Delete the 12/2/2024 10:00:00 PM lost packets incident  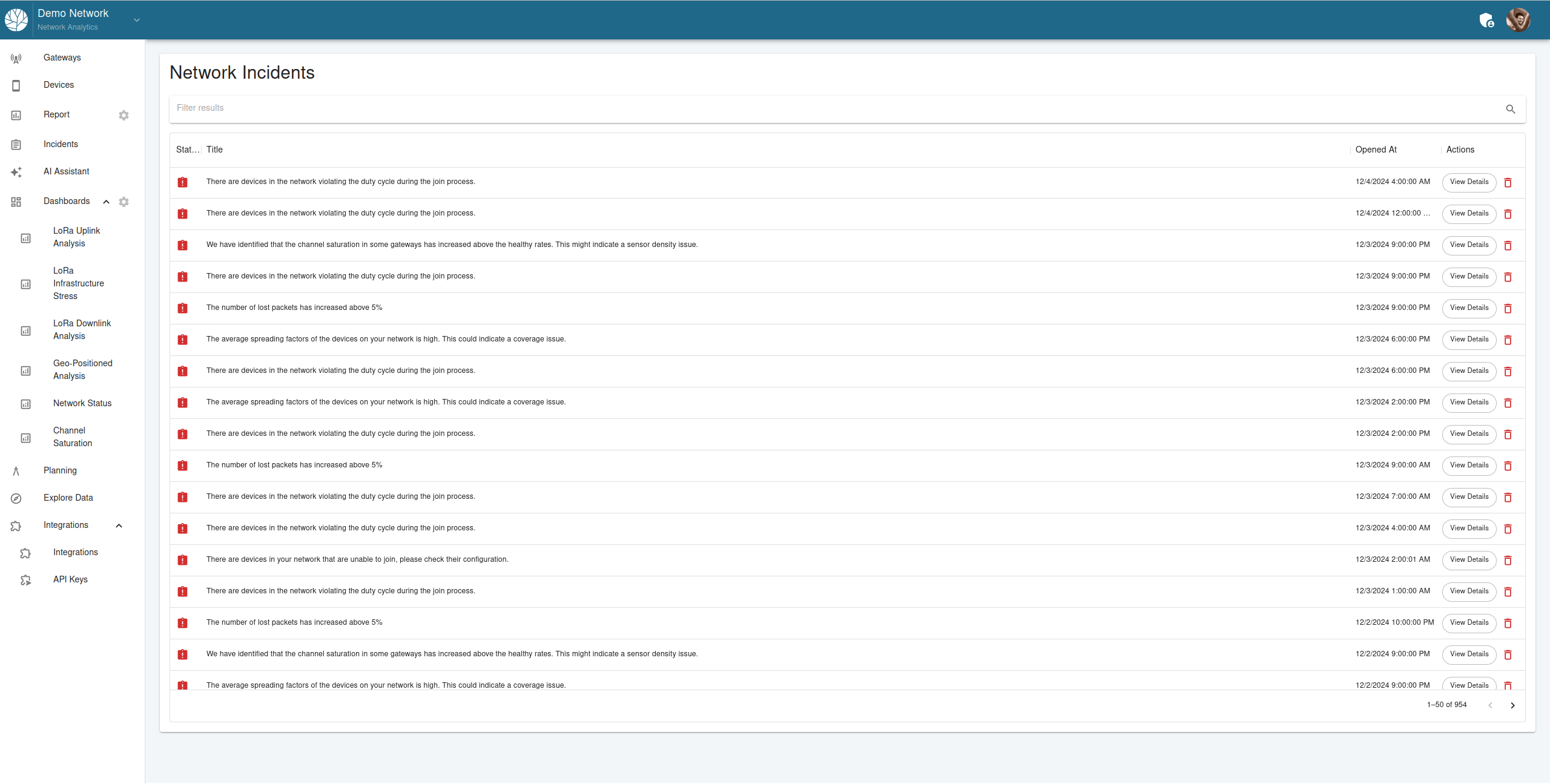pyautogui.click(x=1508, y=623)
